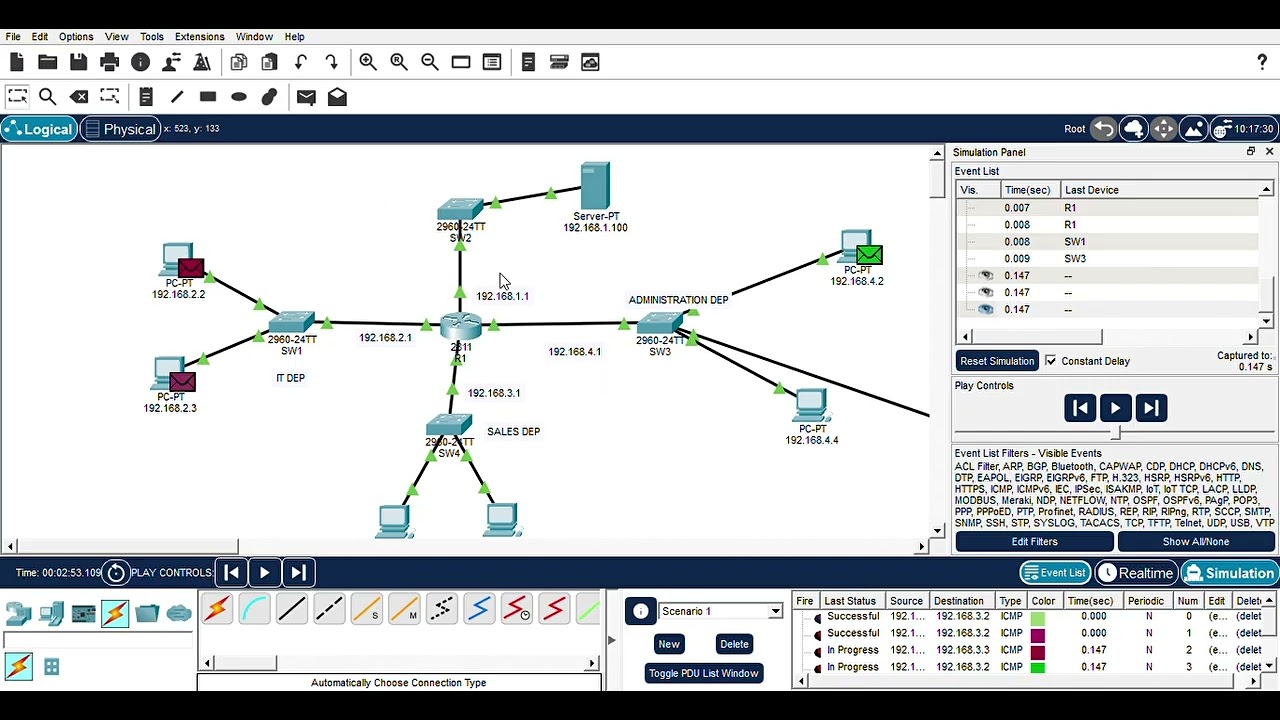Open the Options menu

point(76,37)
